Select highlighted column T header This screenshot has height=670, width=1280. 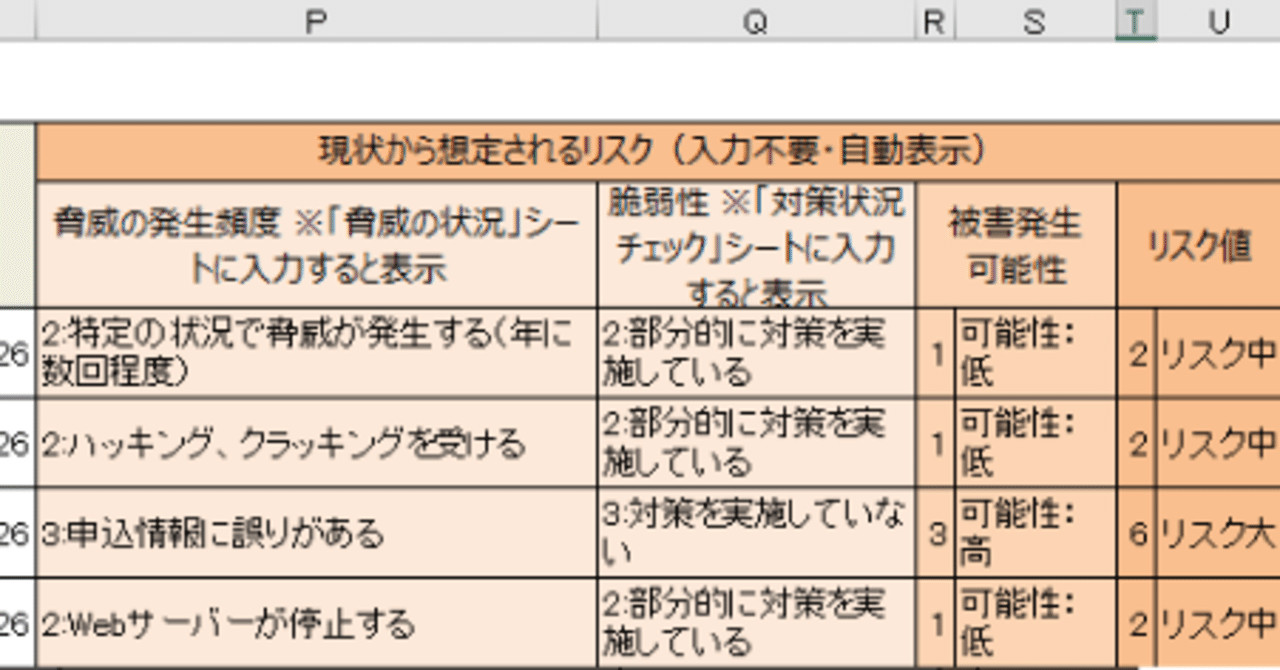(1136, 20)
